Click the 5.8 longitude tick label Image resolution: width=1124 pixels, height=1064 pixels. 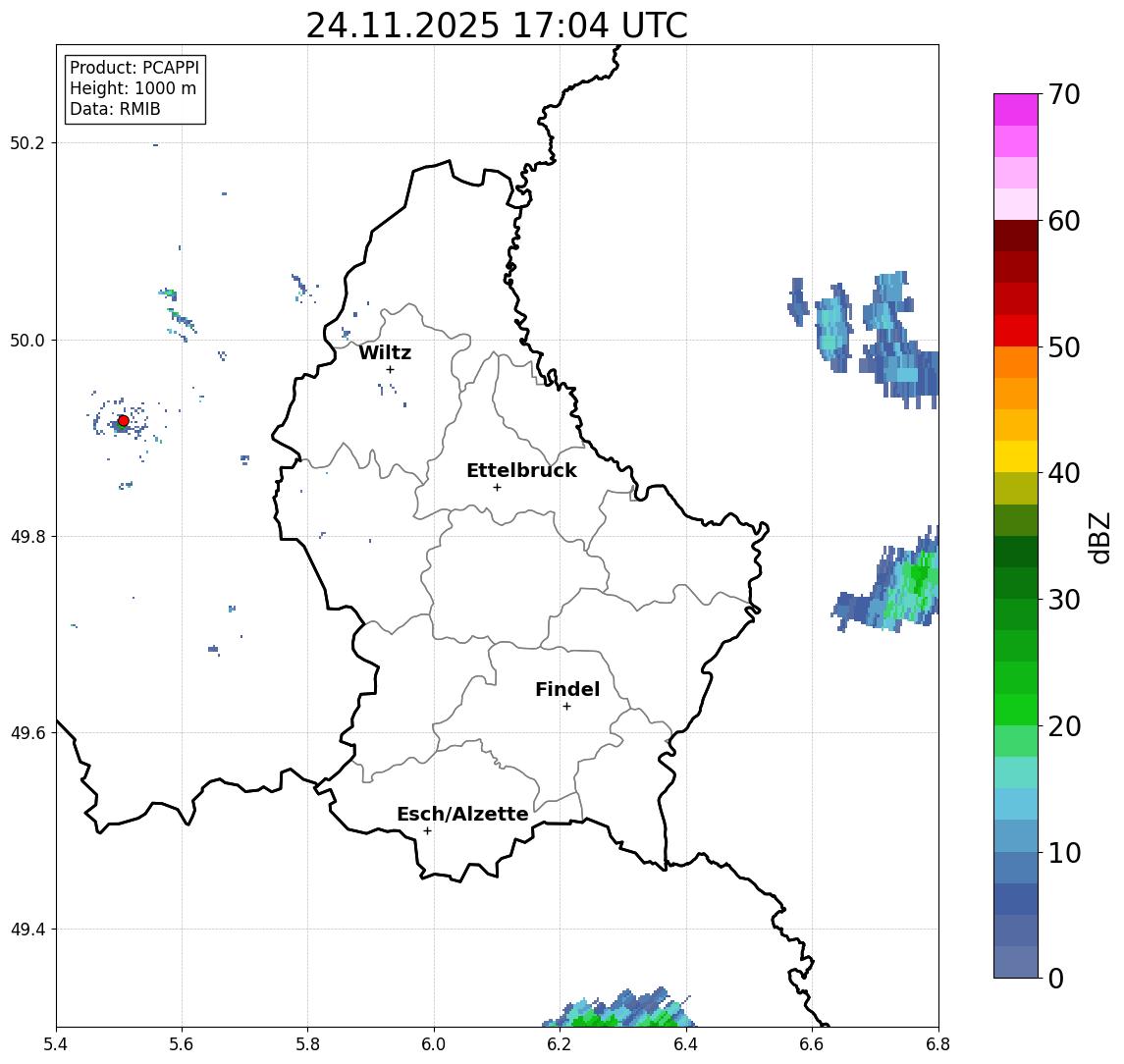(x=307, y=1044)
